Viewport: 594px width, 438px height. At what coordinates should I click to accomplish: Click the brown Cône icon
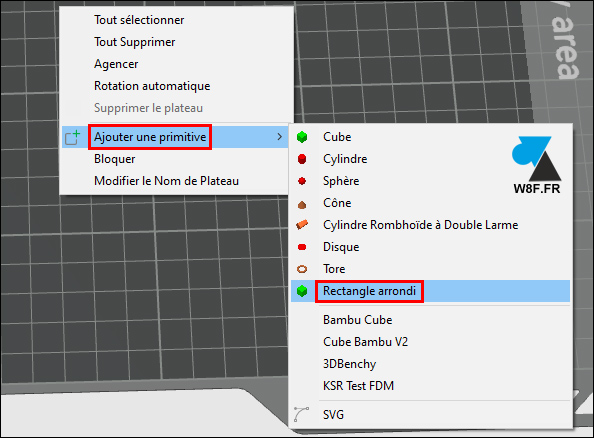(x=302, y=205)
